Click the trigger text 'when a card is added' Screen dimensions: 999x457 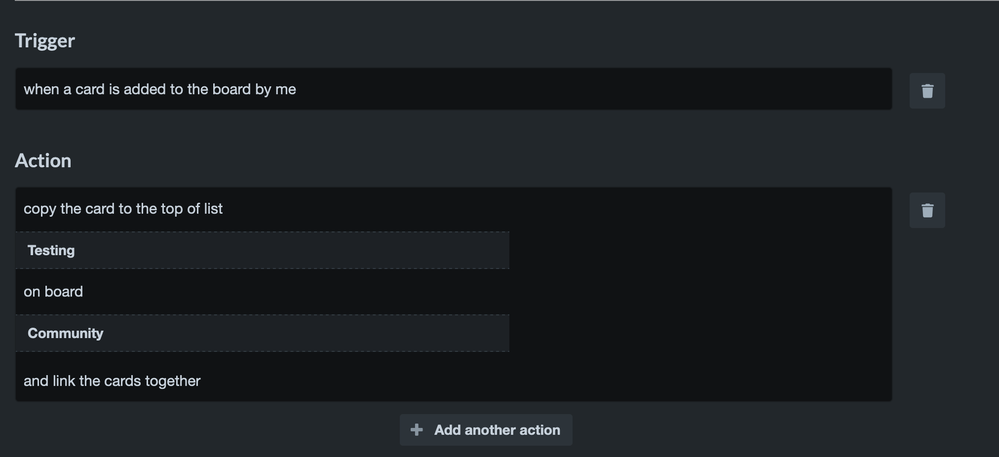(95, 89)
